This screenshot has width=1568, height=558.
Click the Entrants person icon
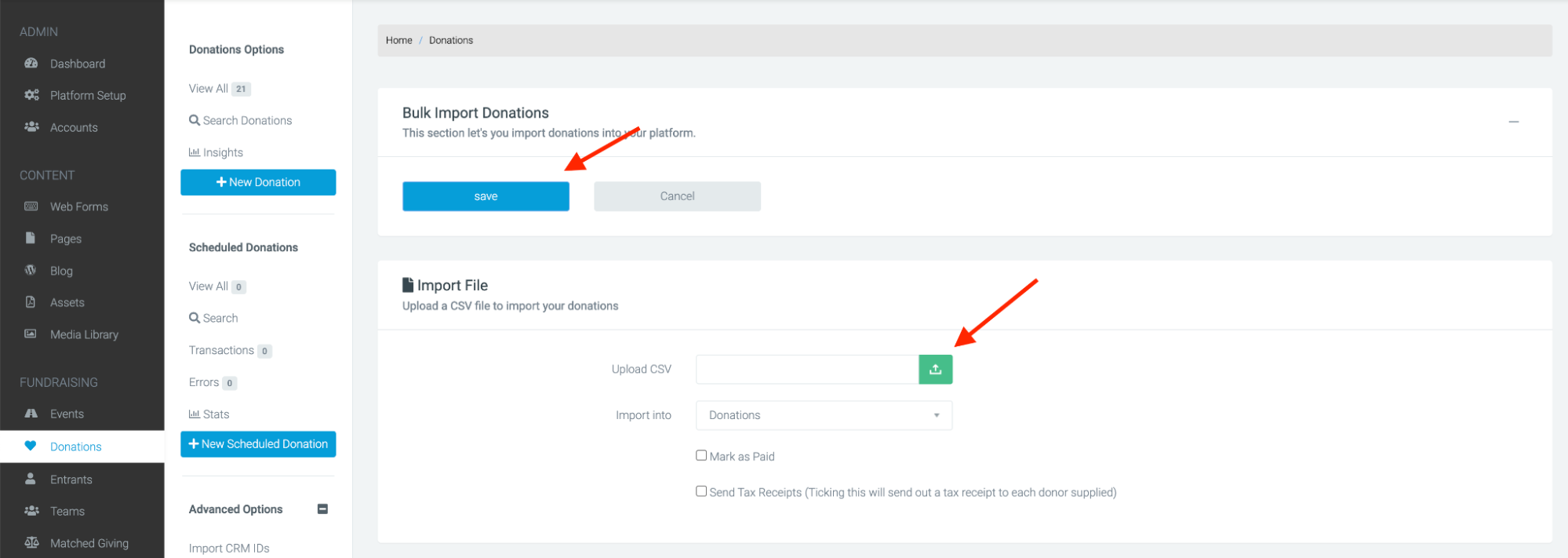pyautogui.click(x=31, y=479)
